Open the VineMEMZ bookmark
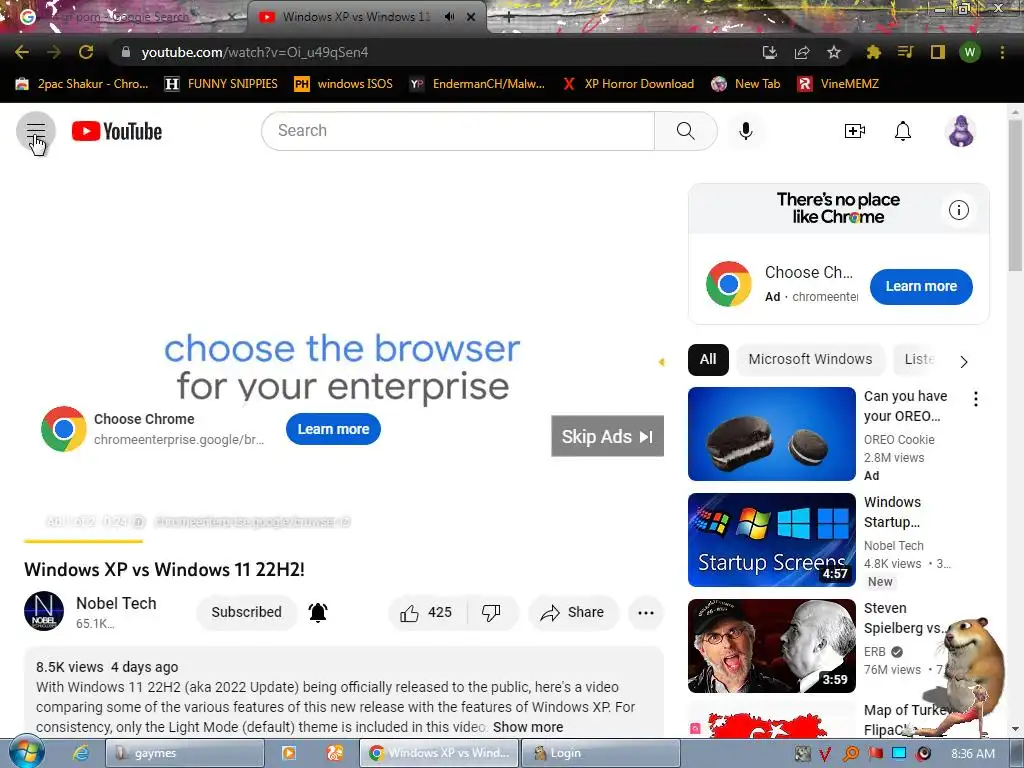 tap(838, 84)
